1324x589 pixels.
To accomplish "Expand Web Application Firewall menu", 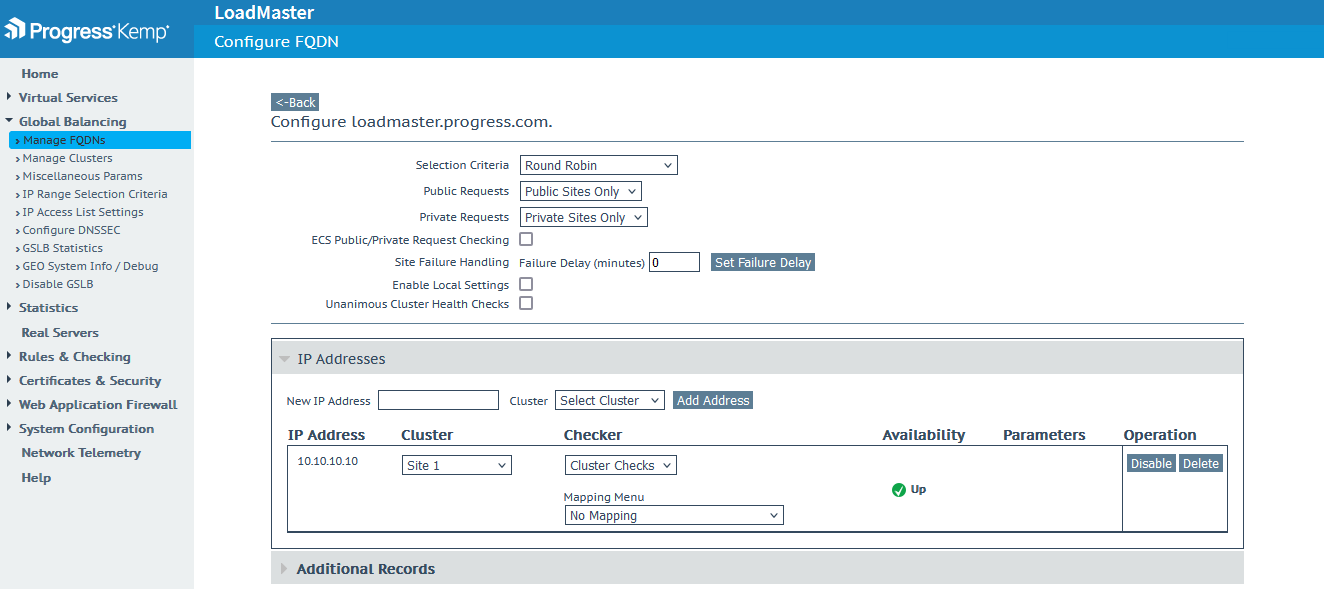I will click(x=98, y=404).
